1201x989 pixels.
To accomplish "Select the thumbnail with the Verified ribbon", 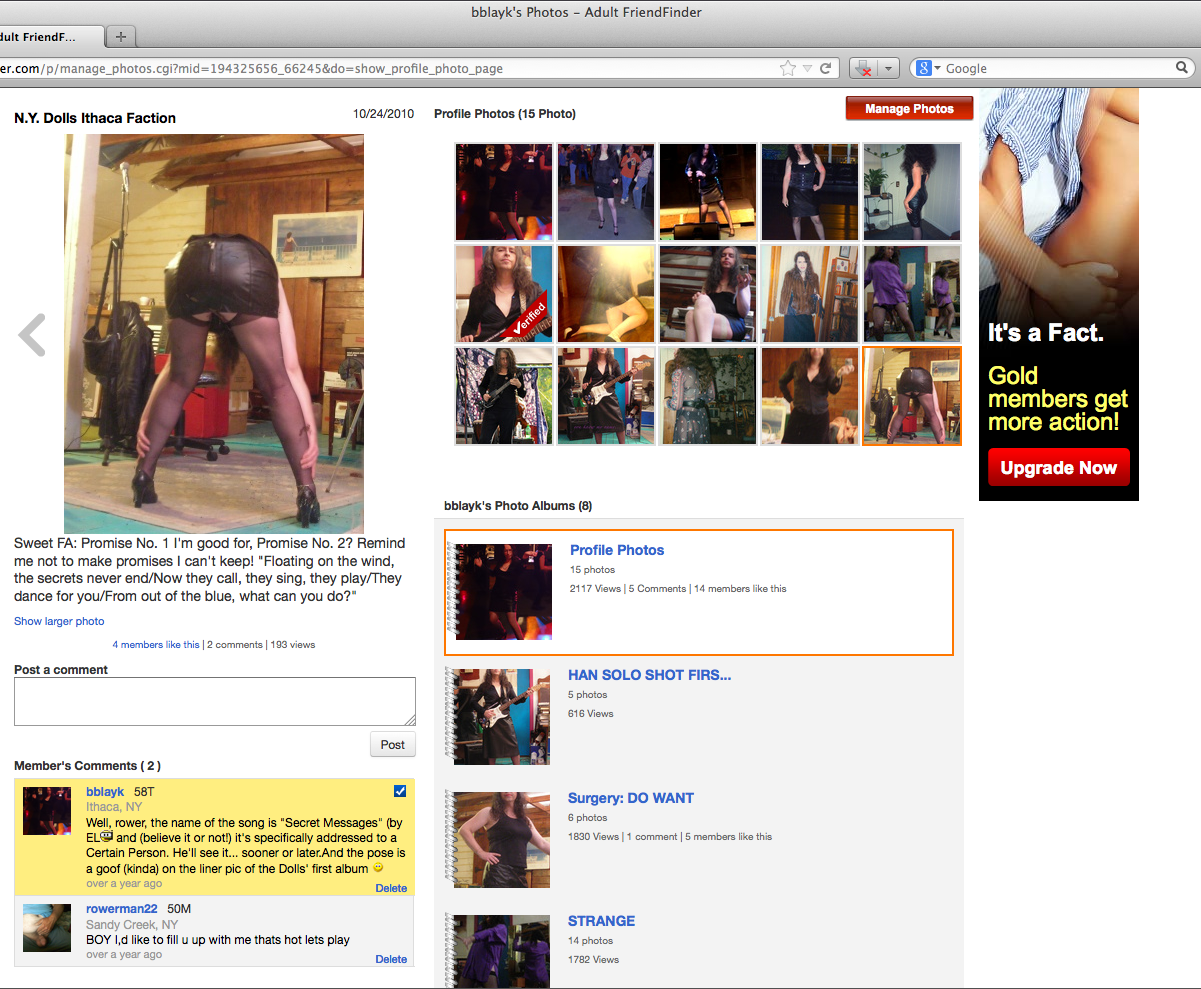I will point(503,294).
